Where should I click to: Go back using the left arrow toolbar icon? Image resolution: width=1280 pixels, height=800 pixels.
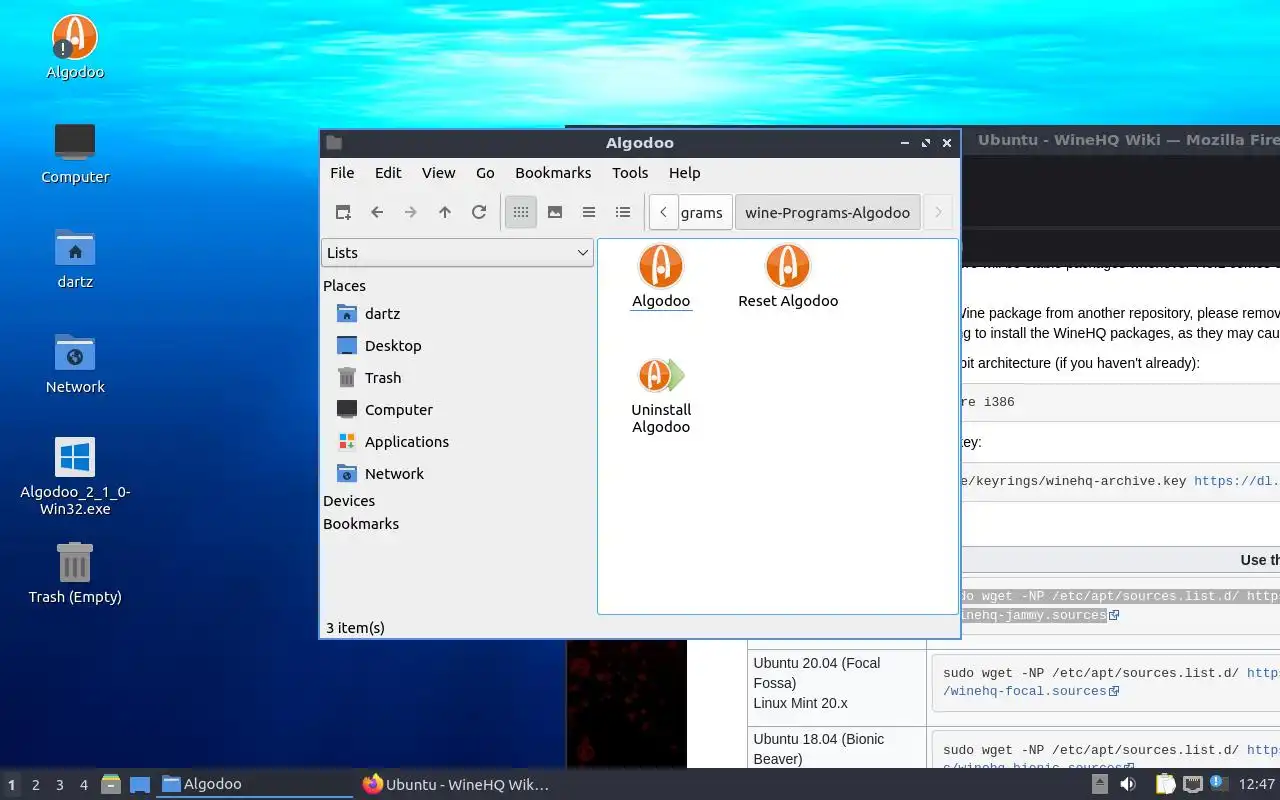(377, 212)
